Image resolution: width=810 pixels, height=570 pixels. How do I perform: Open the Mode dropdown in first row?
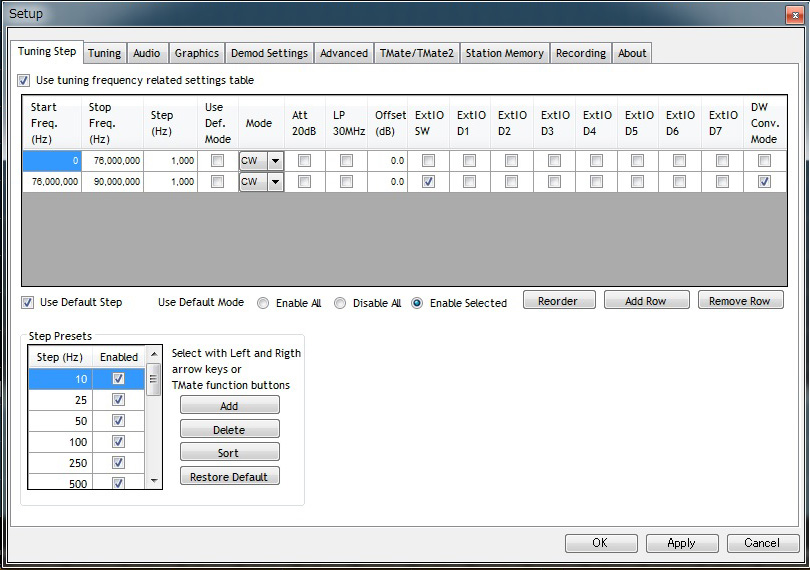(274, 161)
